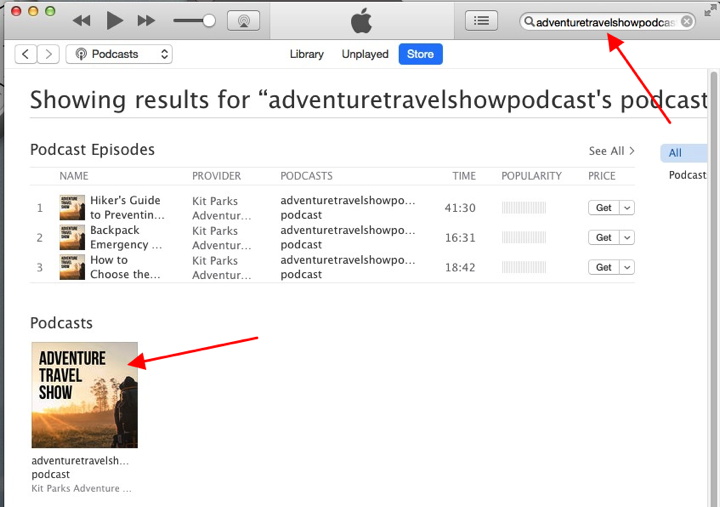Adjust the volume slider knob
720x507 pixels.
click(209, 21)
